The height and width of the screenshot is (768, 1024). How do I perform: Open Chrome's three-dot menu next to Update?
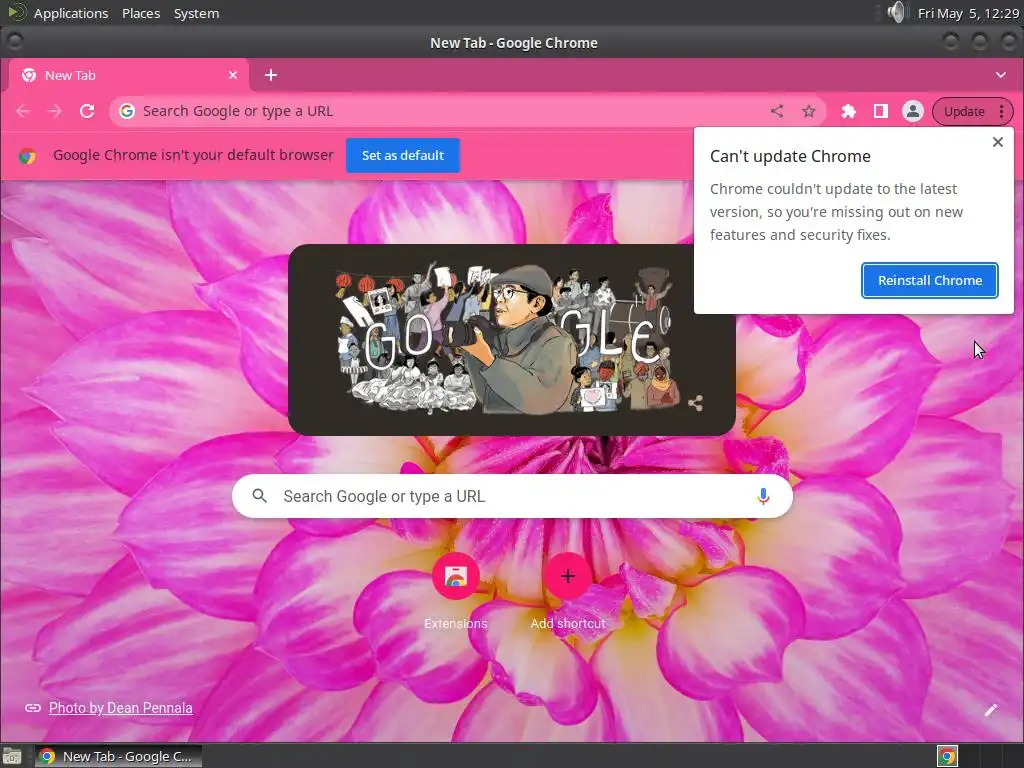pyautogui.click(x=1001, y=111)
